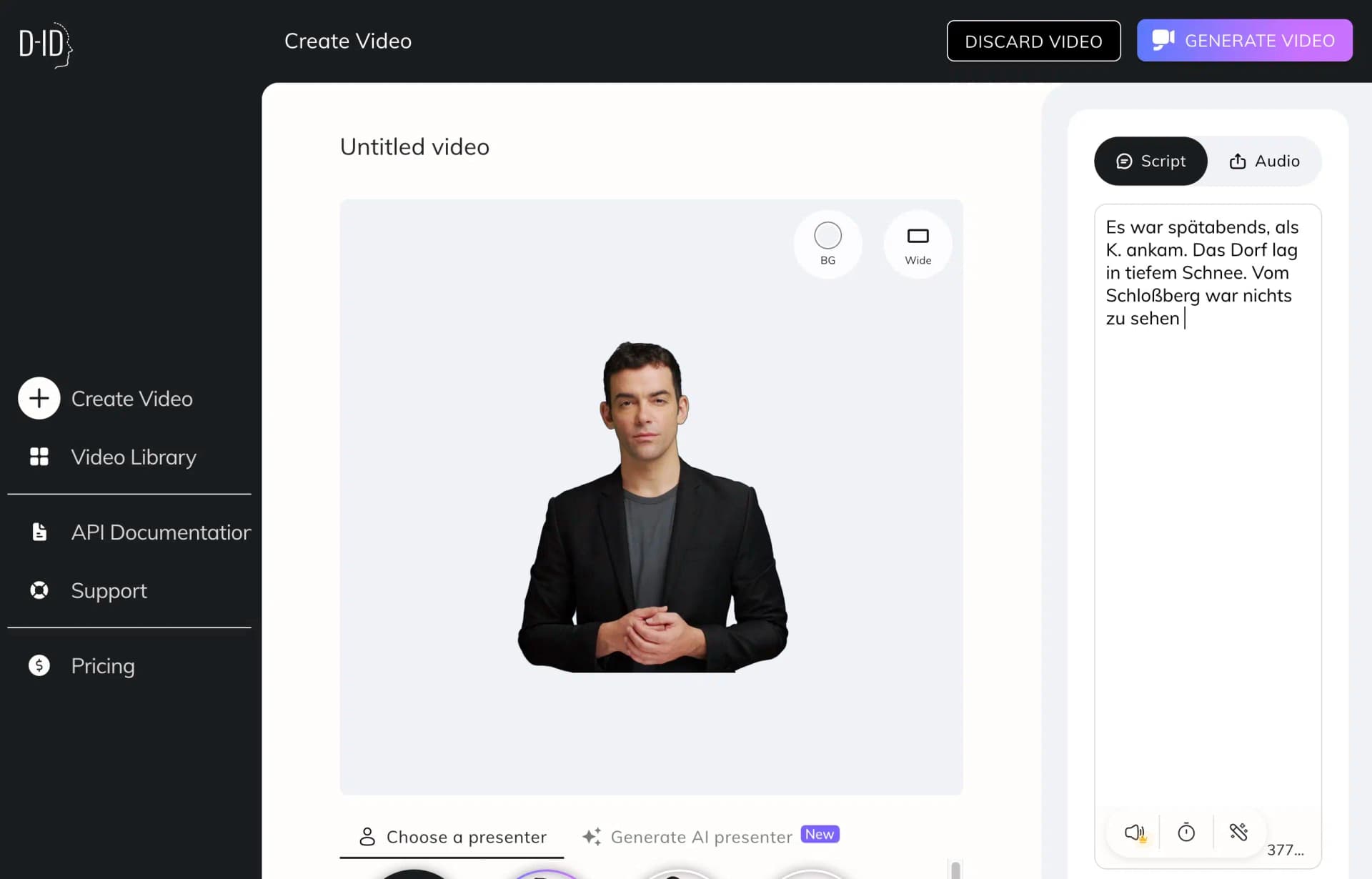Rename the Untitled video title
Screen dimensions: 1372x879
coord(414,146)
